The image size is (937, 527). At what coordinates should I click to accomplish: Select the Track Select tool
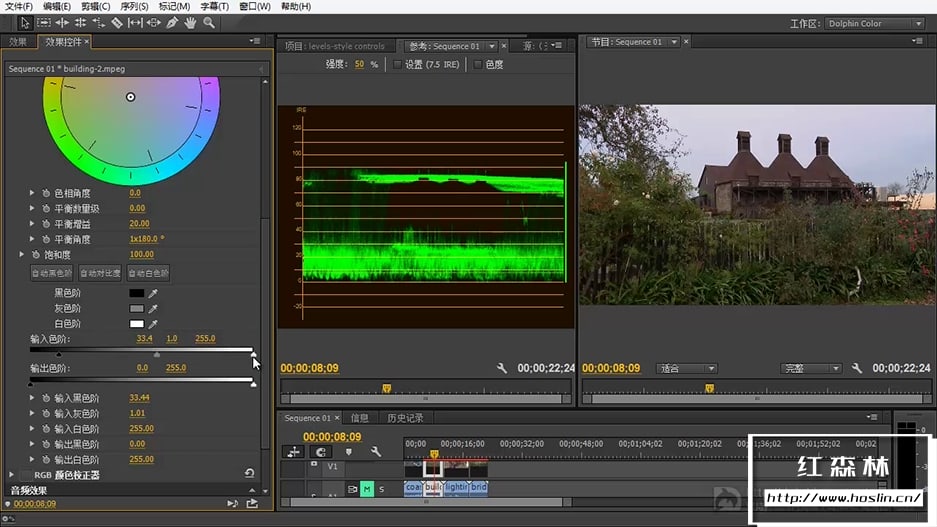tap(44, 23)
